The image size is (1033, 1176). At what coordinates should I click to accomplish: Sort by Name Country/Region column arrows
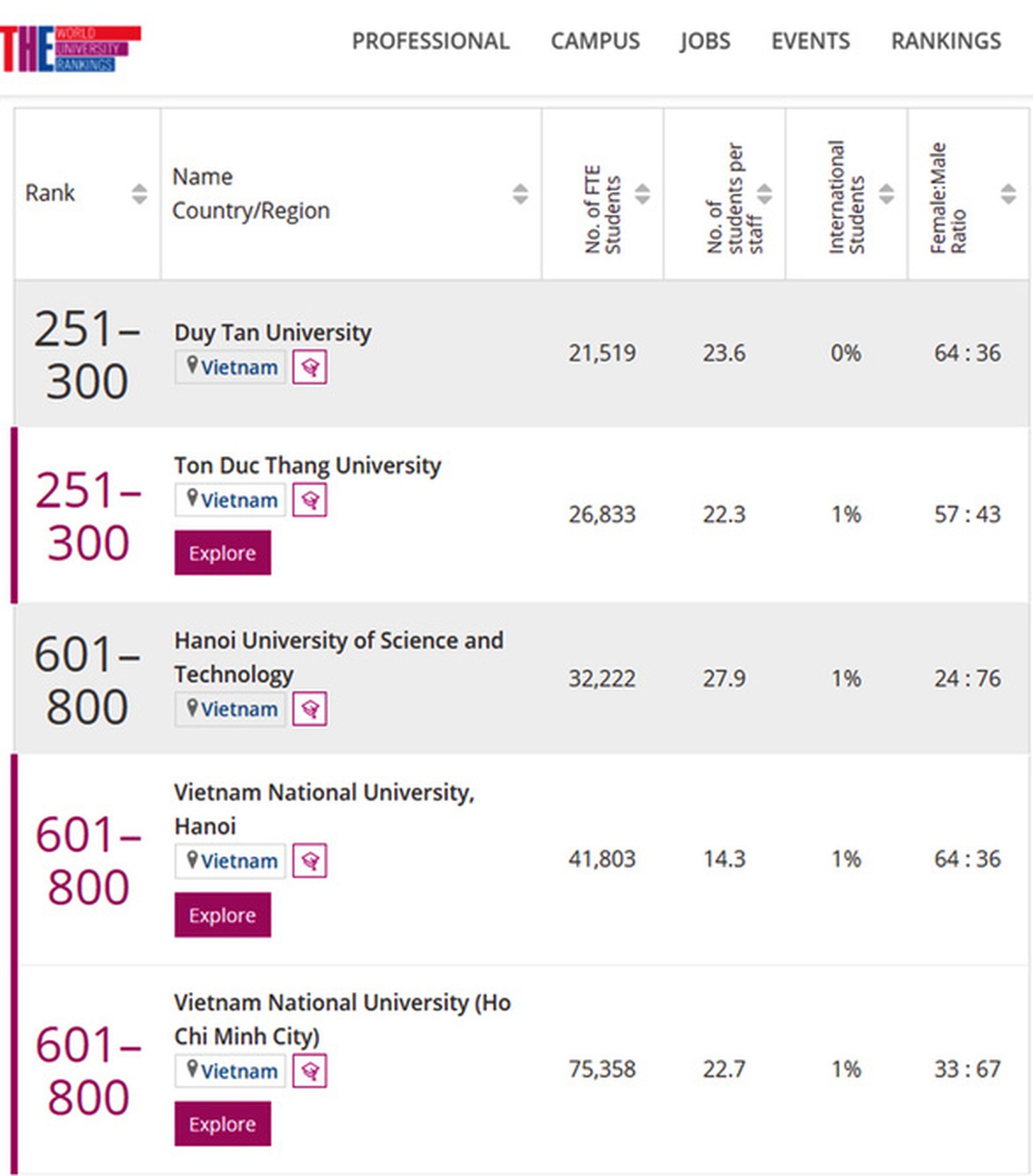tap(520, 194)
